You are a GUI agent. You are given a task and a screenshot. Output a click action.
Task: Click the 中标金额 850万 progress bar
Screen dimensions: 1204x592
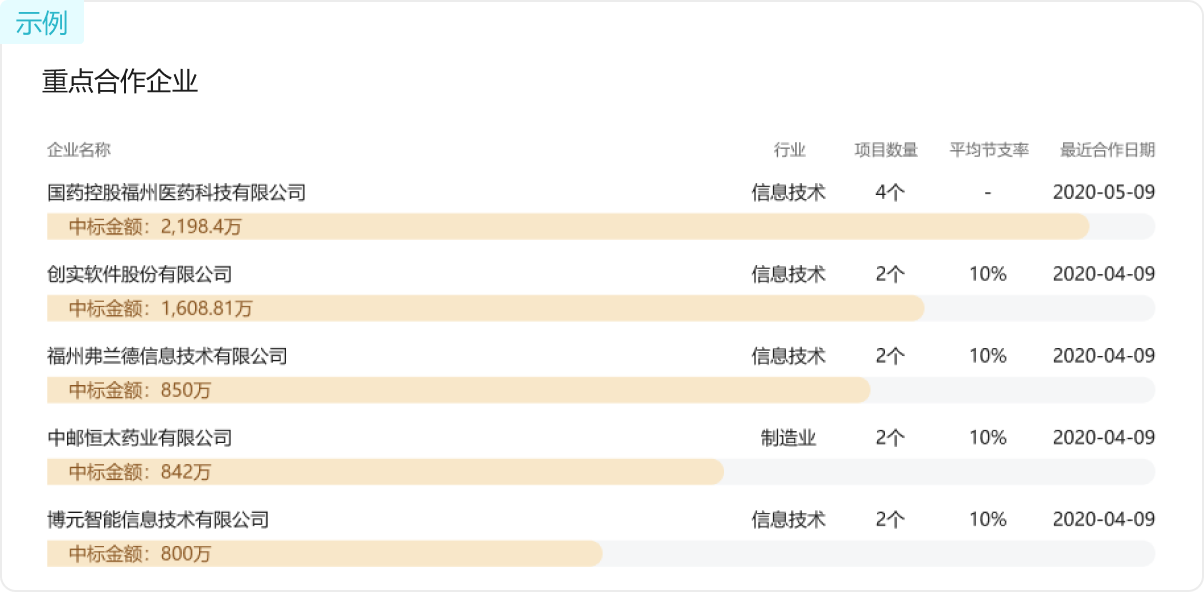[x=601, y=390]
